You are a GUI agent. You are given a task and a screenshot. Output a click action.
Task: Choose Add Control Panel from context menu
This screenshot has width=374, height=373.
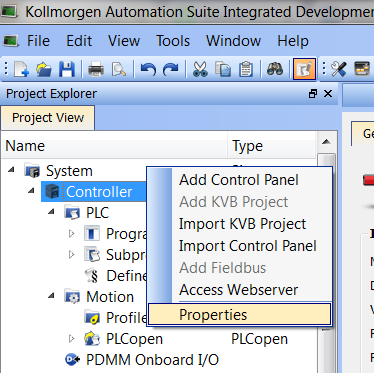pyautogui.click(x=239, y=180)
